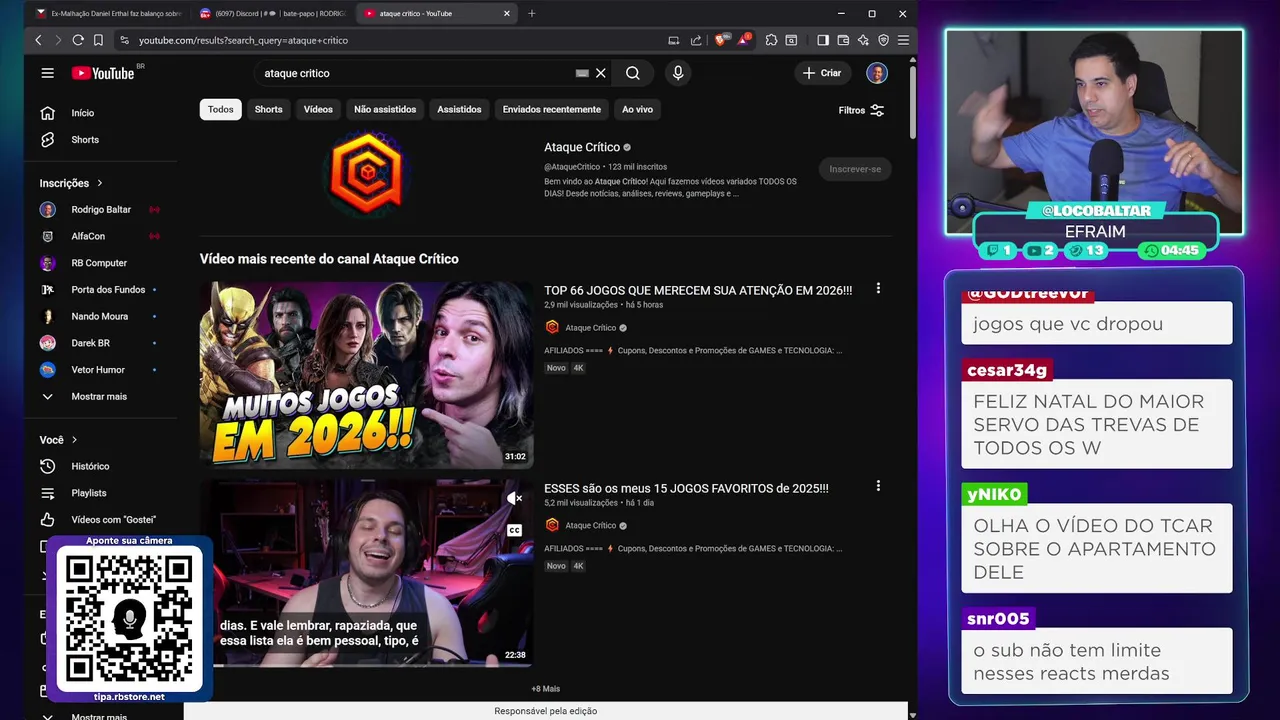Select the Não assistidos filter chip

click(385, 109)
